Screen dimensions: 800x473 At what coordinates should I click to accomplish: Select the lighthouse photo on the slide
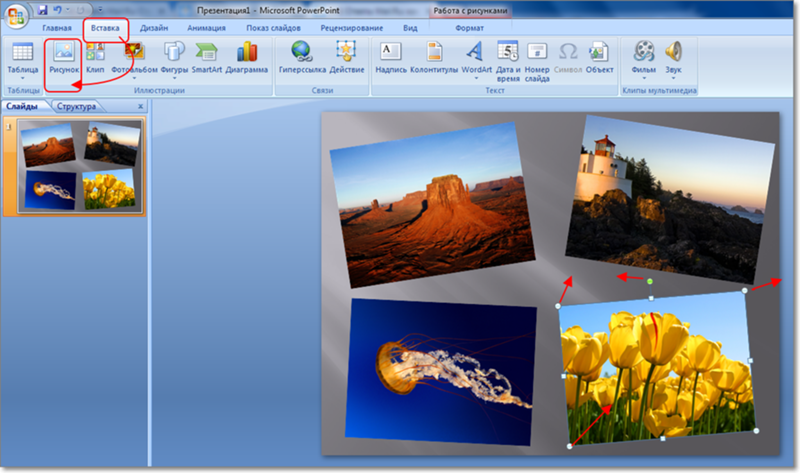(x=669, y=199)
